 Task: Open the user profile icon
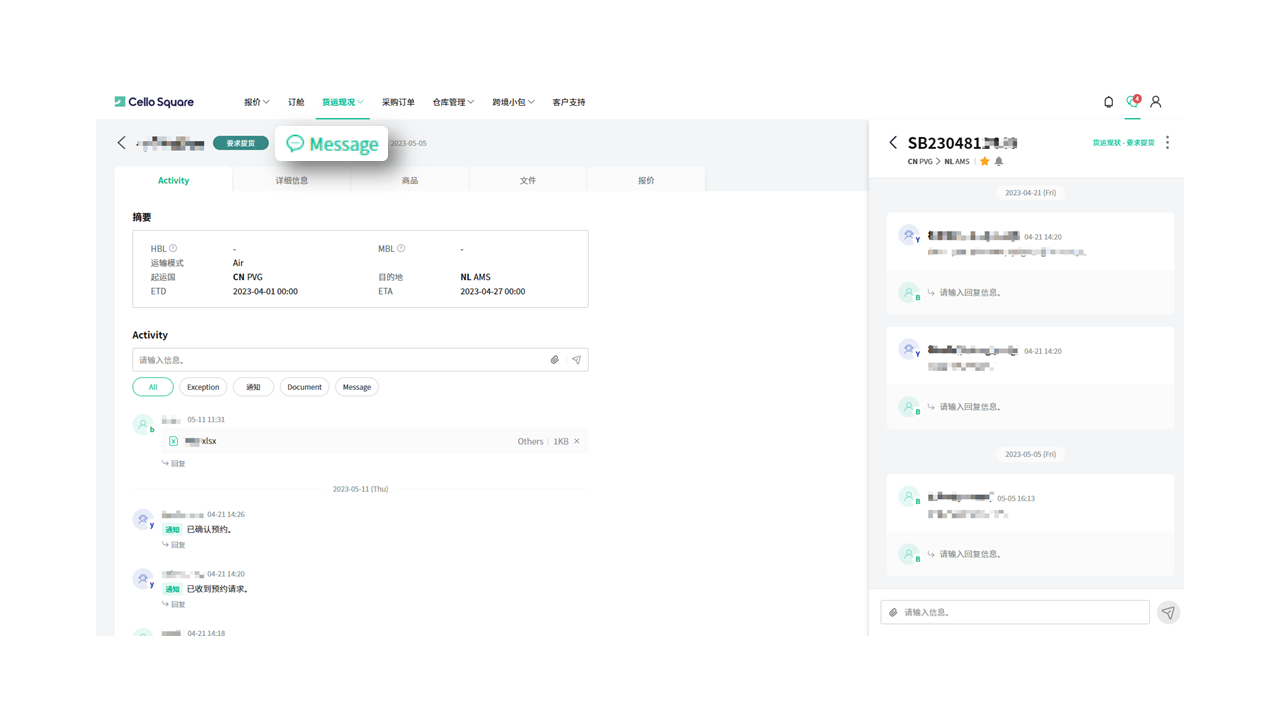1156,102
